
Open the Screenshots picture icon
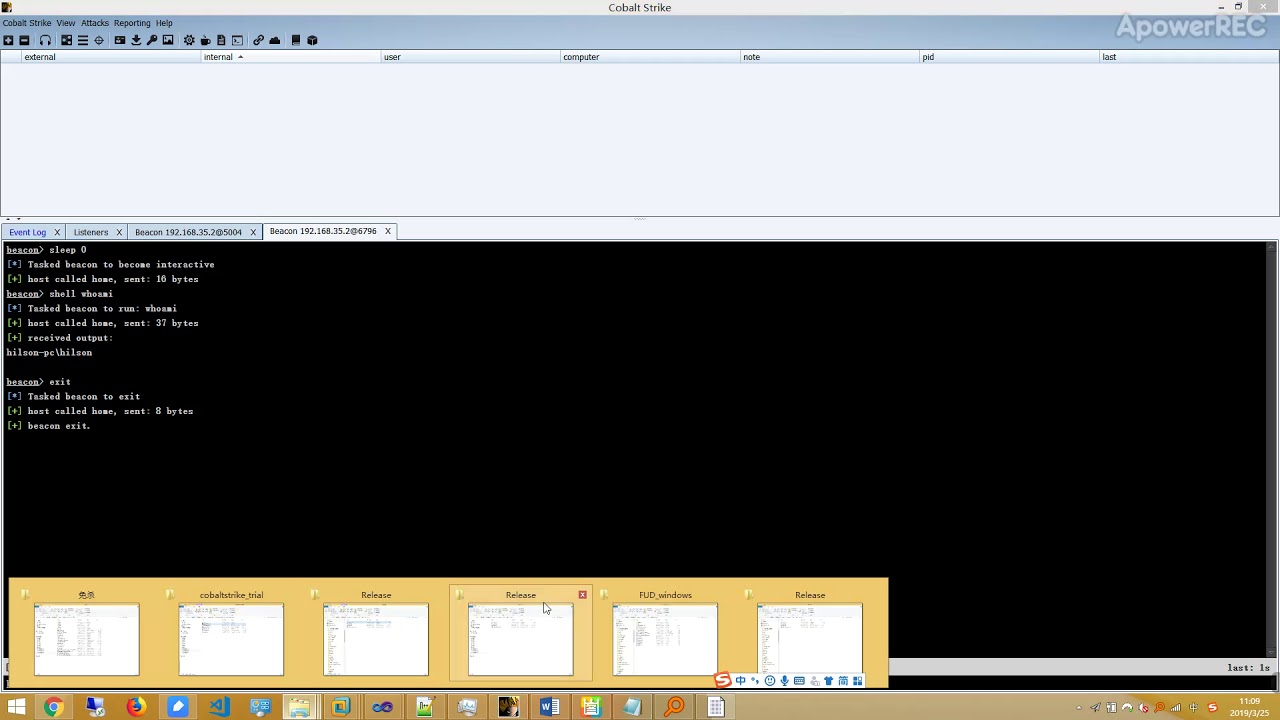168,40
